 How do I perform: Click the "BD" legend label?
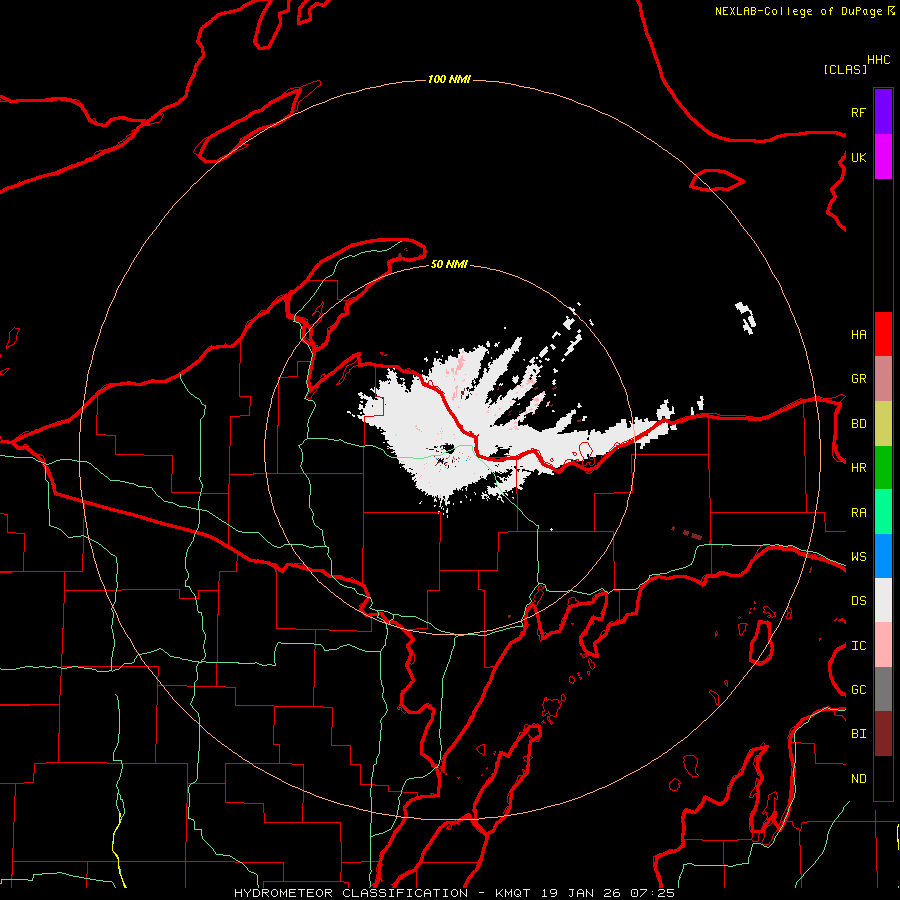click(858, 424)
